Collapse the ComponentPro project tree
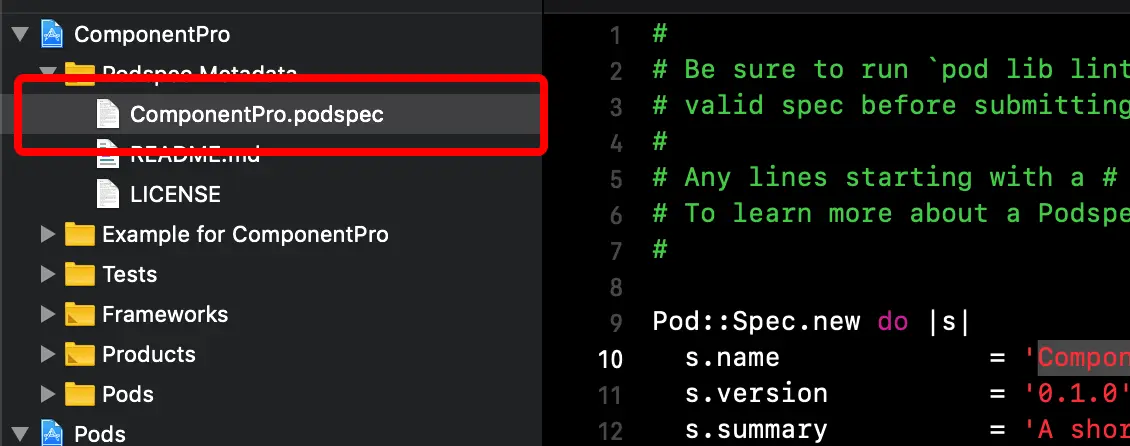Image resolution: width=1130 pixels, height=446 pixels. click(18, 35)
